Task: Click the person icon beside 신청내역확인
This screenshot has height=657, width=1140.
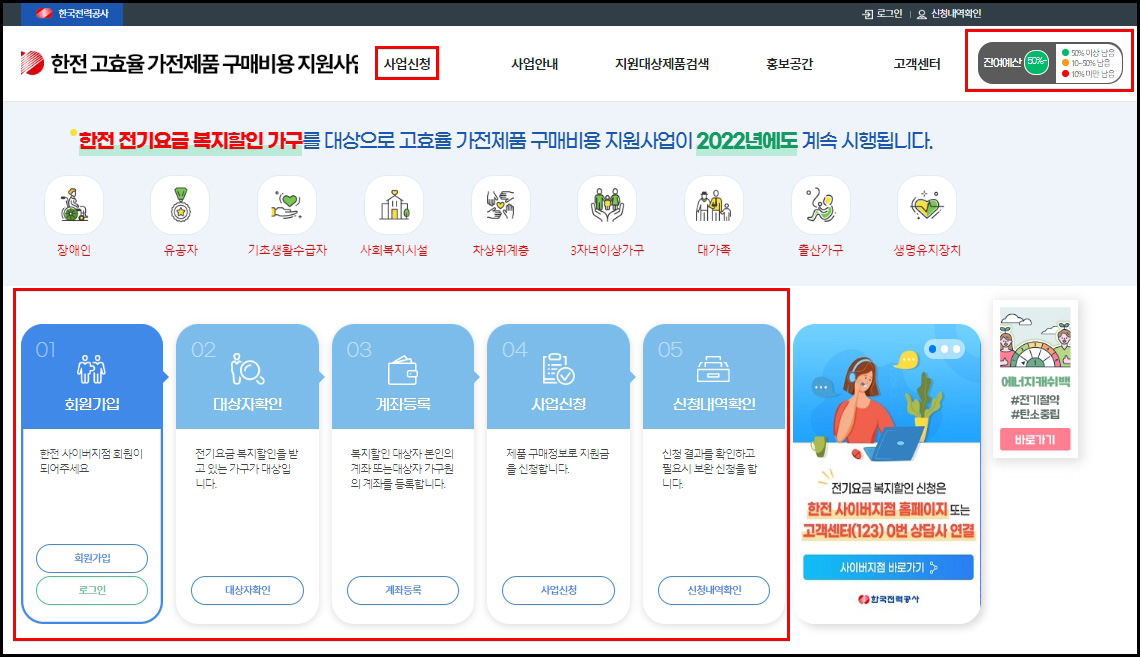Action: pyautogui.click(x=921, y=14)
